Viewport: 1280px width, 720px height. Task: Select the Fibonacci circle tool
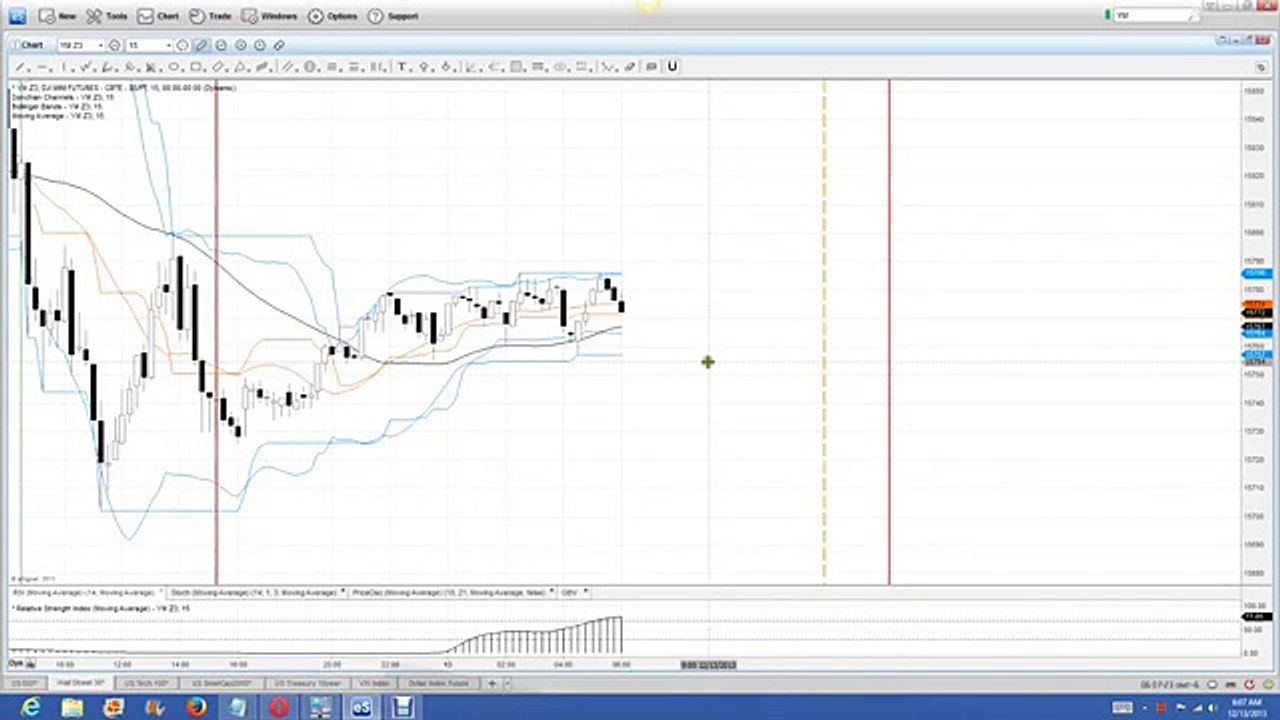pyautogui.click(x=309, y=67)
